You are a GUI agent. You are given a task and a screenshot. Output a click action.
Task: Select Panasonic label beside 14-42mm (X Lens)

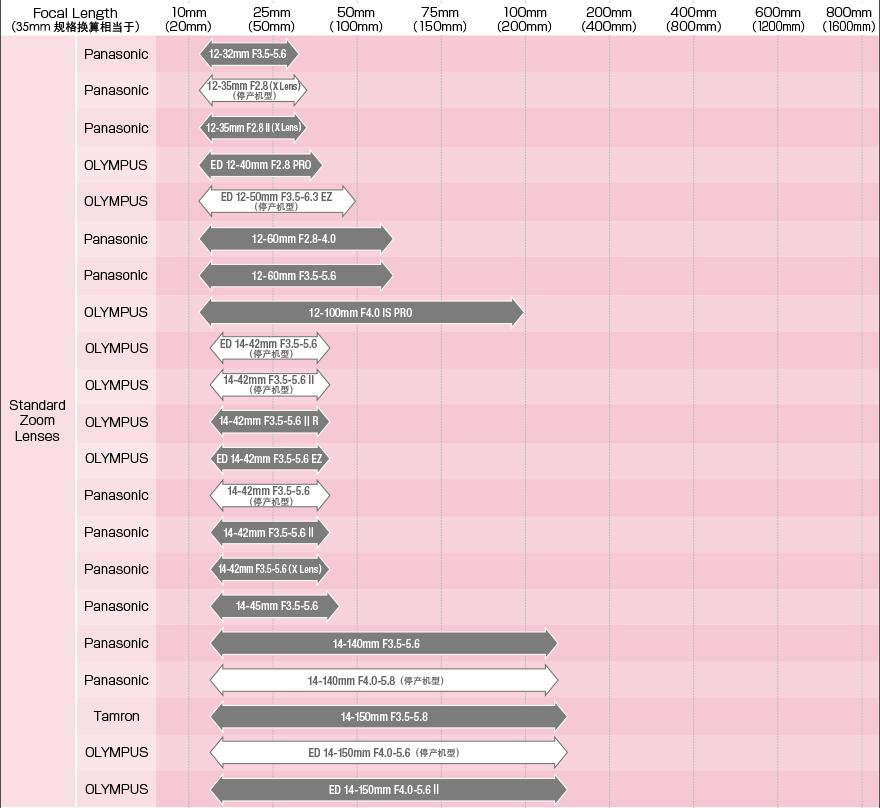pyautogui.click(x=116, y=570)
